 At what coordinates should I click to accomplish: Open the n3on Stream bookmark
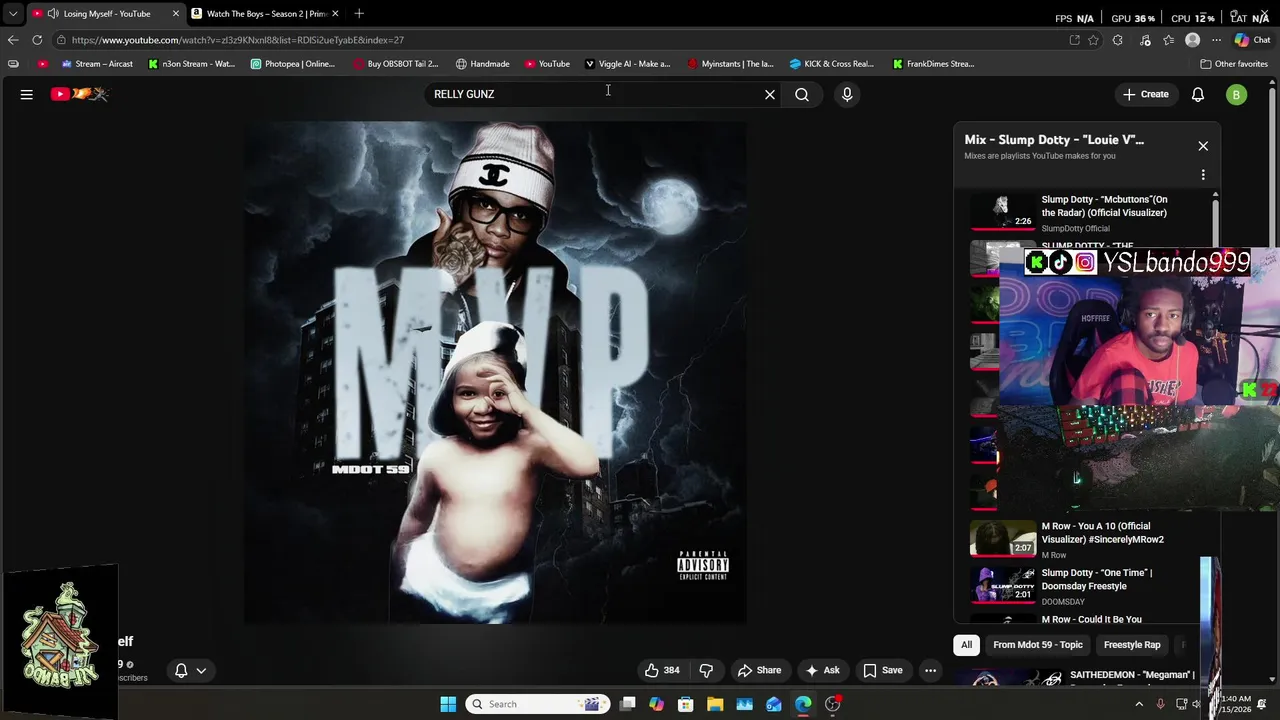tap(191, 64)
